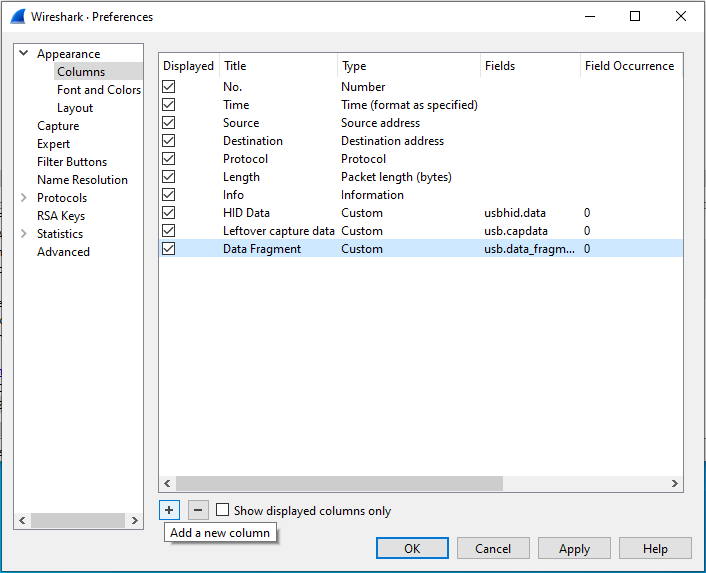706x573 pixels.
Task: Toggle the Source column displayed checkbox
Action: tap(169, 122)
